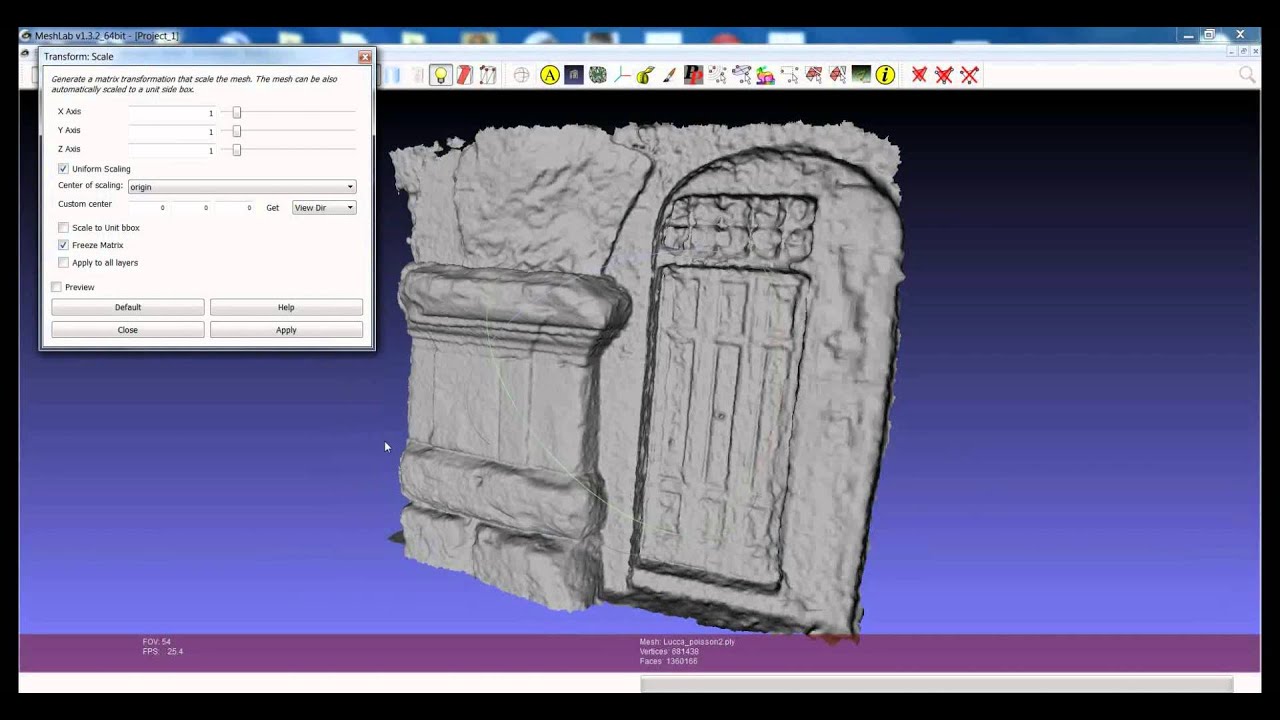
Task: Click the wireframe vertices toolbar icon
Action: point(488,75)
